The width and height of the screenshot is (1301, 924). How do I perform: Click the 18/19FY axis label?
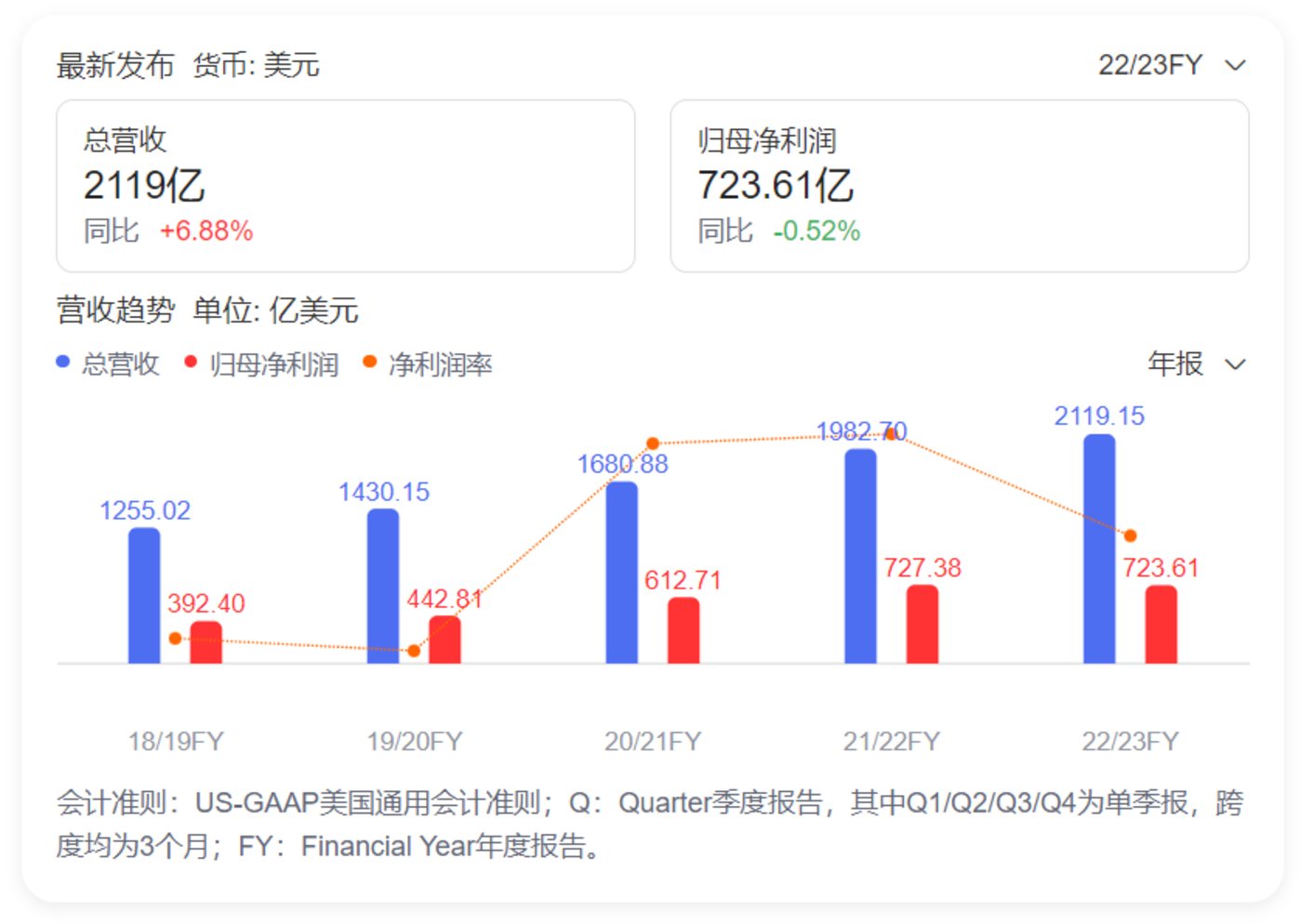[176, 741]
